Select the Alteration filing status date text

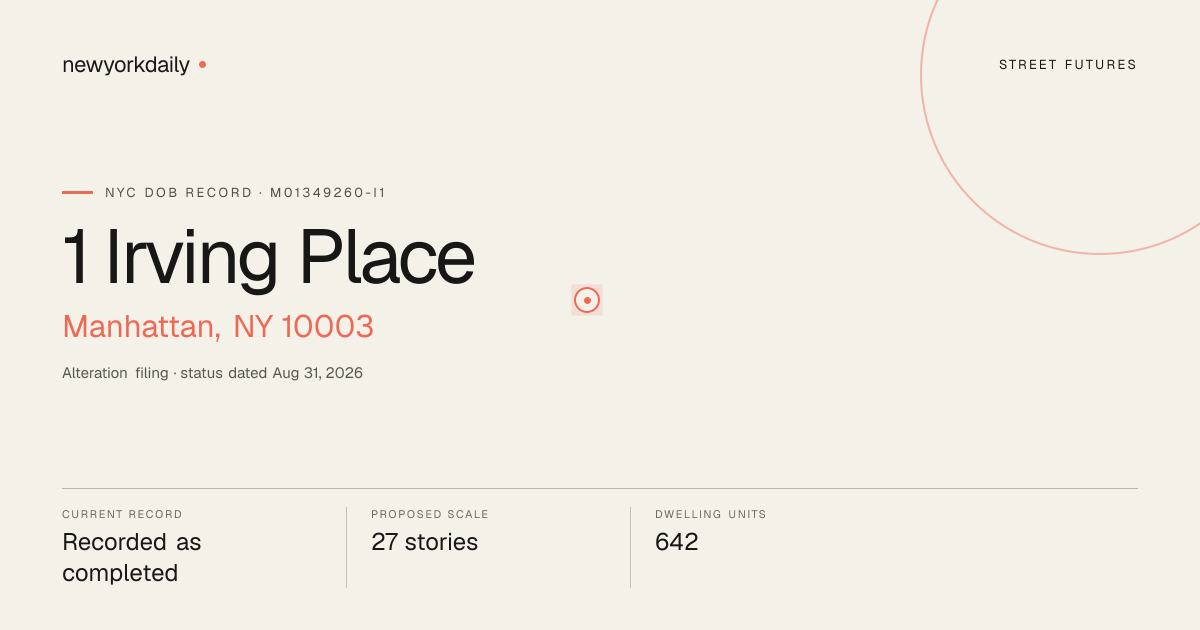[212, 373]
